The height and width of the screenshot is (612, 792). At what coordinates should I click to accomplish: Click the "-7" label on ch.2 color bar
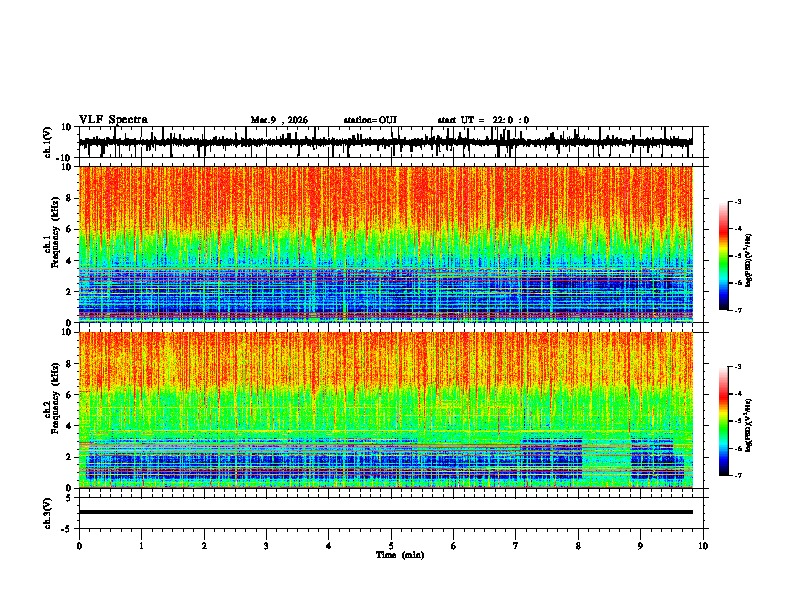click(x=738, y=475)
